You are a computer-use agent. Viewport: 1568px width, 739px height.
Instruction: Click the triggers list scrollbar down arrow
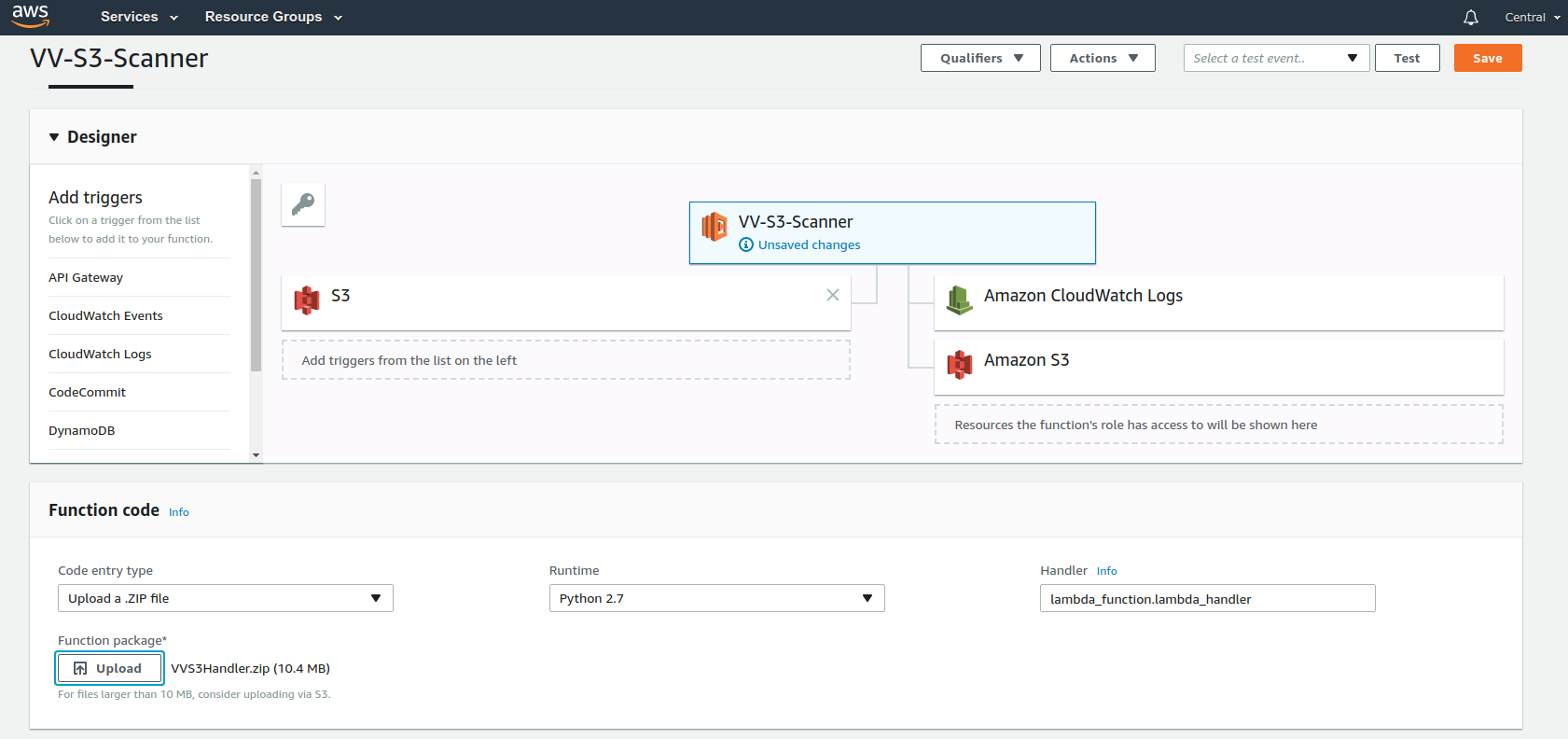[x=256, y=455]
